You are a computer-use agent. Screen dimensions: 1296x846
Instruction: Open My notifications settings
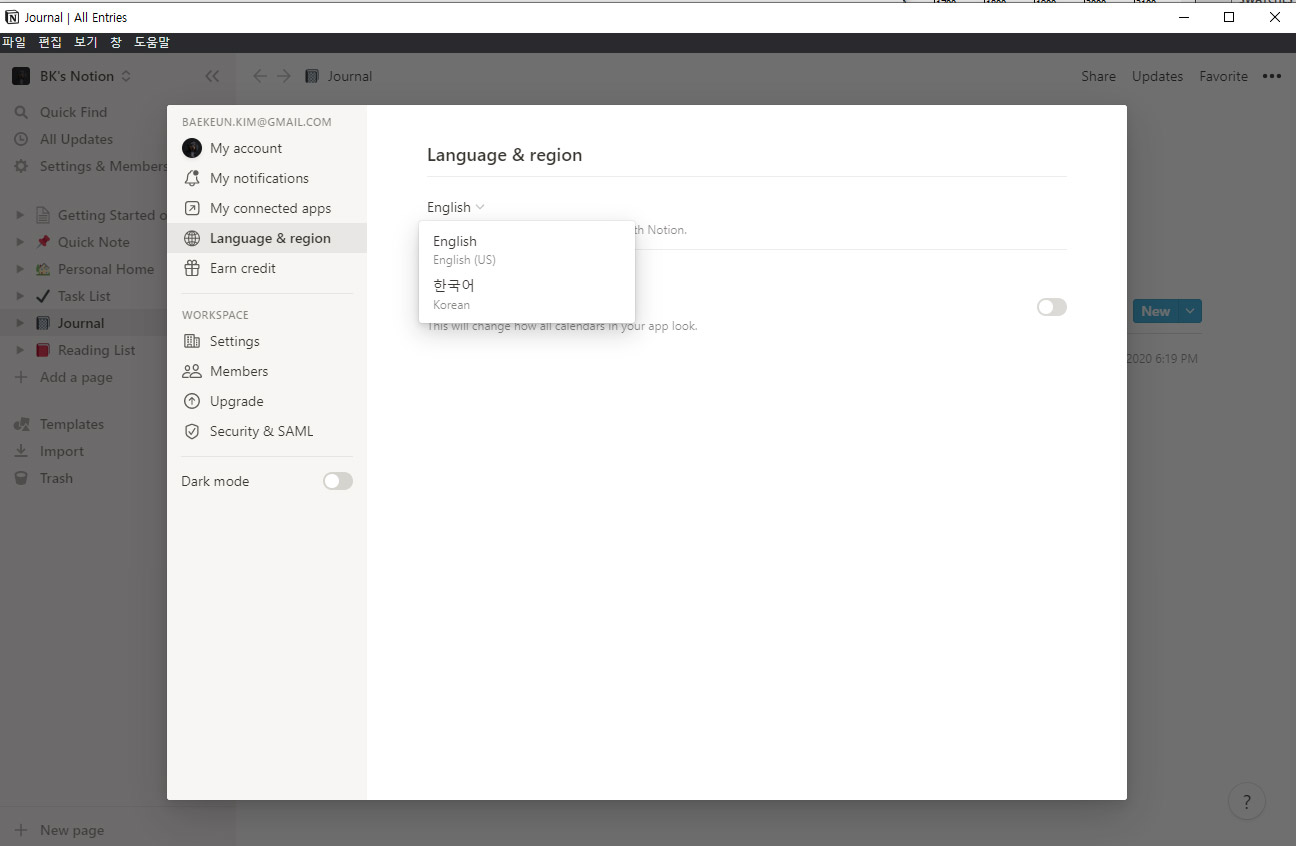267,178
